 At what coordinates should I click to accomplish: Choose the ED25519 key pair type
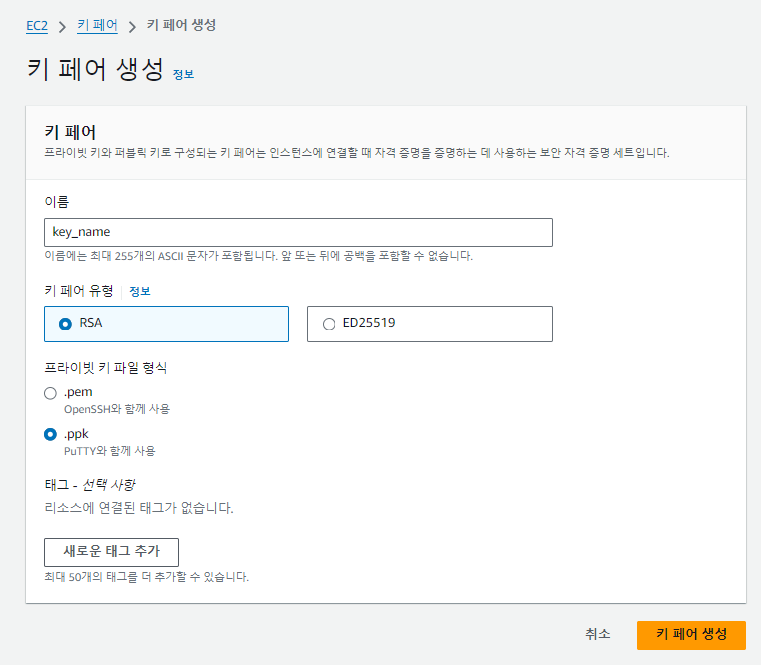click(329, 324)
